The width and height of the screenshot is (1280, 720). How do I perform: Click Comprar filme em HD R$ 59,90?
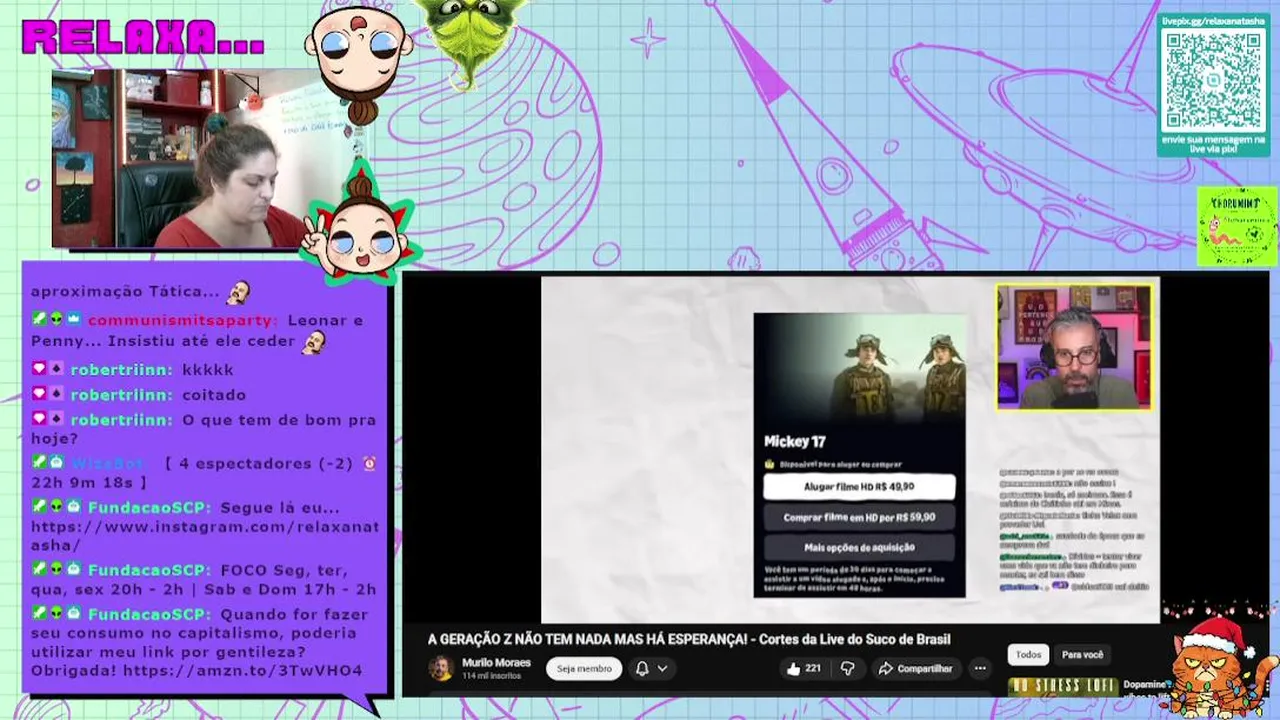click(x=859, y=517)
